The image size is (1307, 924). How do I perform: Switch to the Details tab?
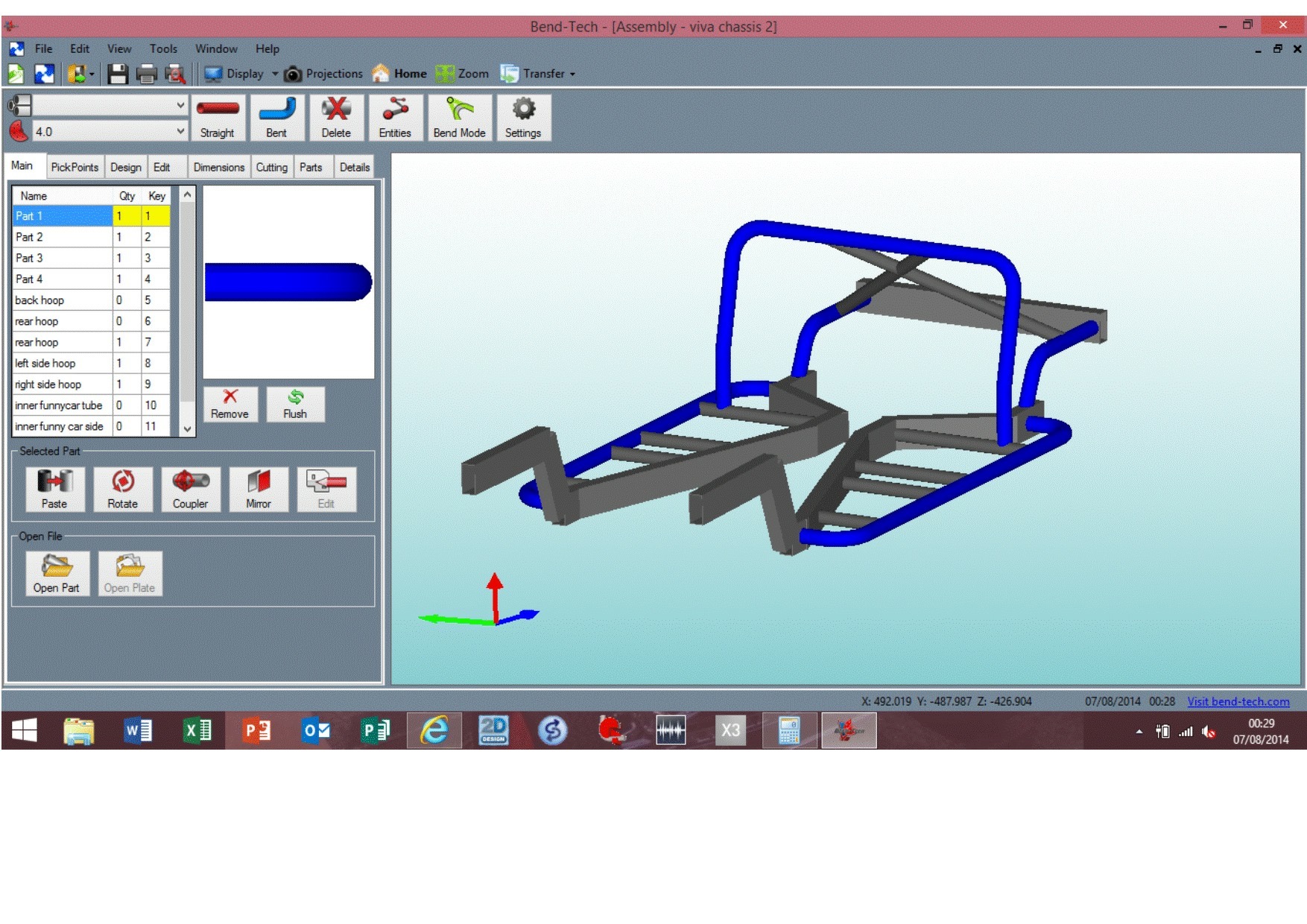(355, 167)
